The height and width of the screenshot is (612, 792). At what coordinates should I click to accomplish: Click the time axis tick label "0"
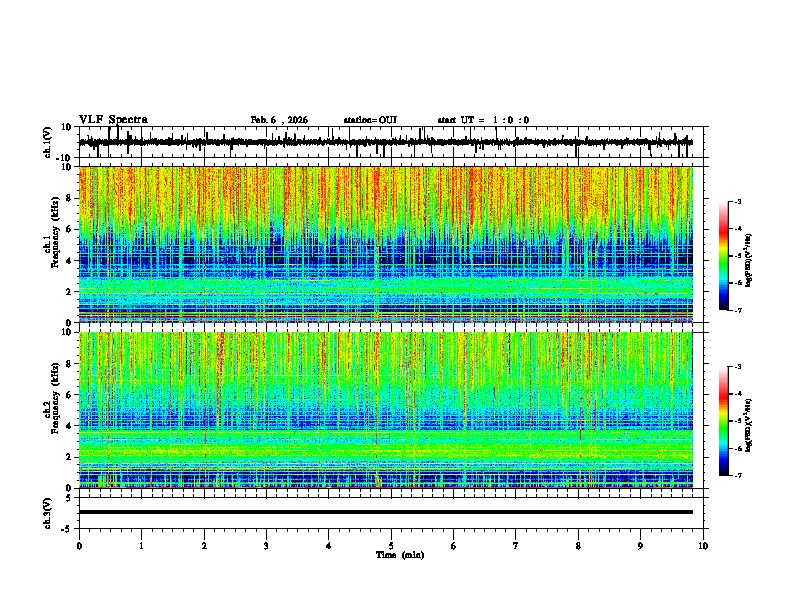79,546
